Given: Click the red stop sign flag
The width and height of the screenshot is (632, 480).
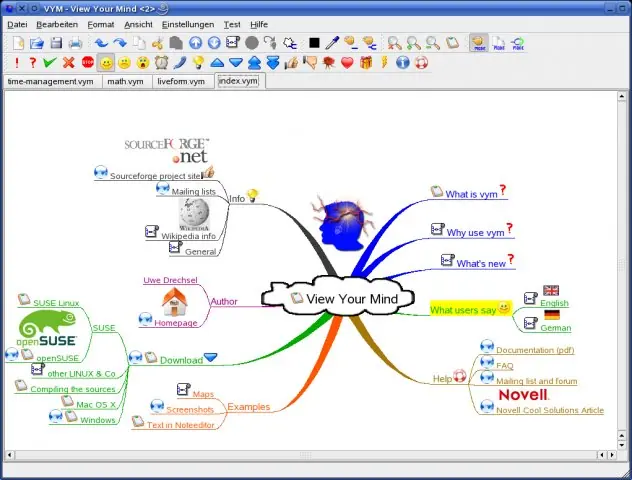Looking at the screenshot, I should coord(87,62).
